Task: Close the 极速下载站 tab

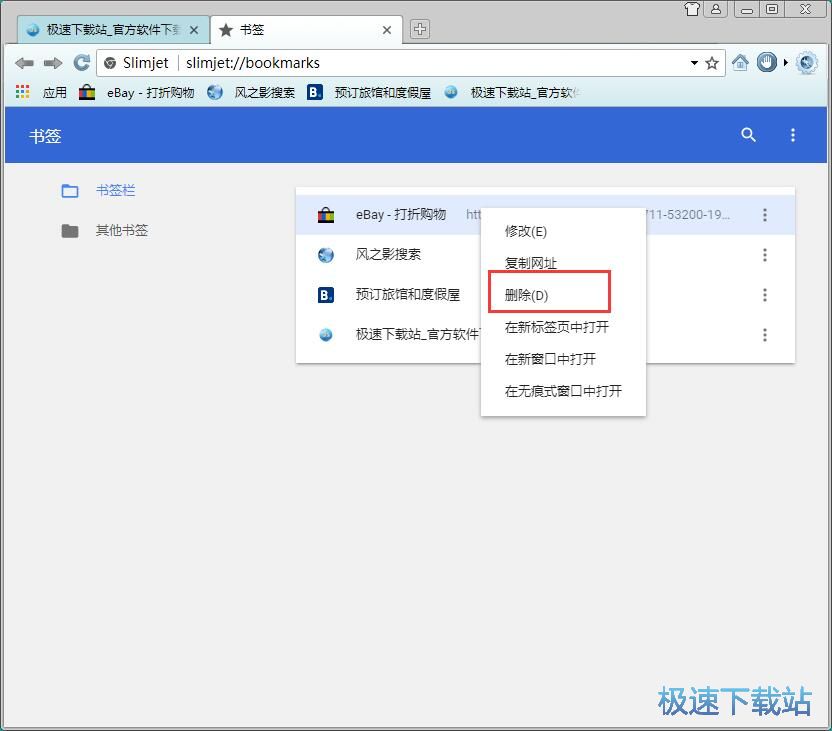Action: (x=194, y=30)
